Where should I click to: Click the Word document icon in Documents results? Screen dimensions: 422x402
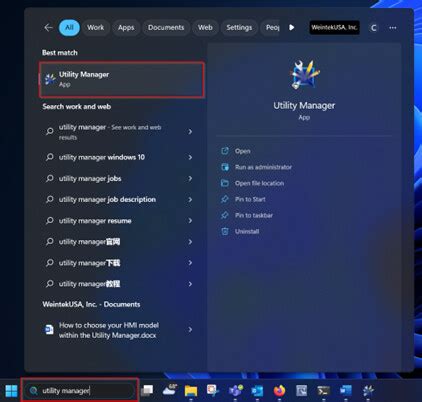(49, 330)
